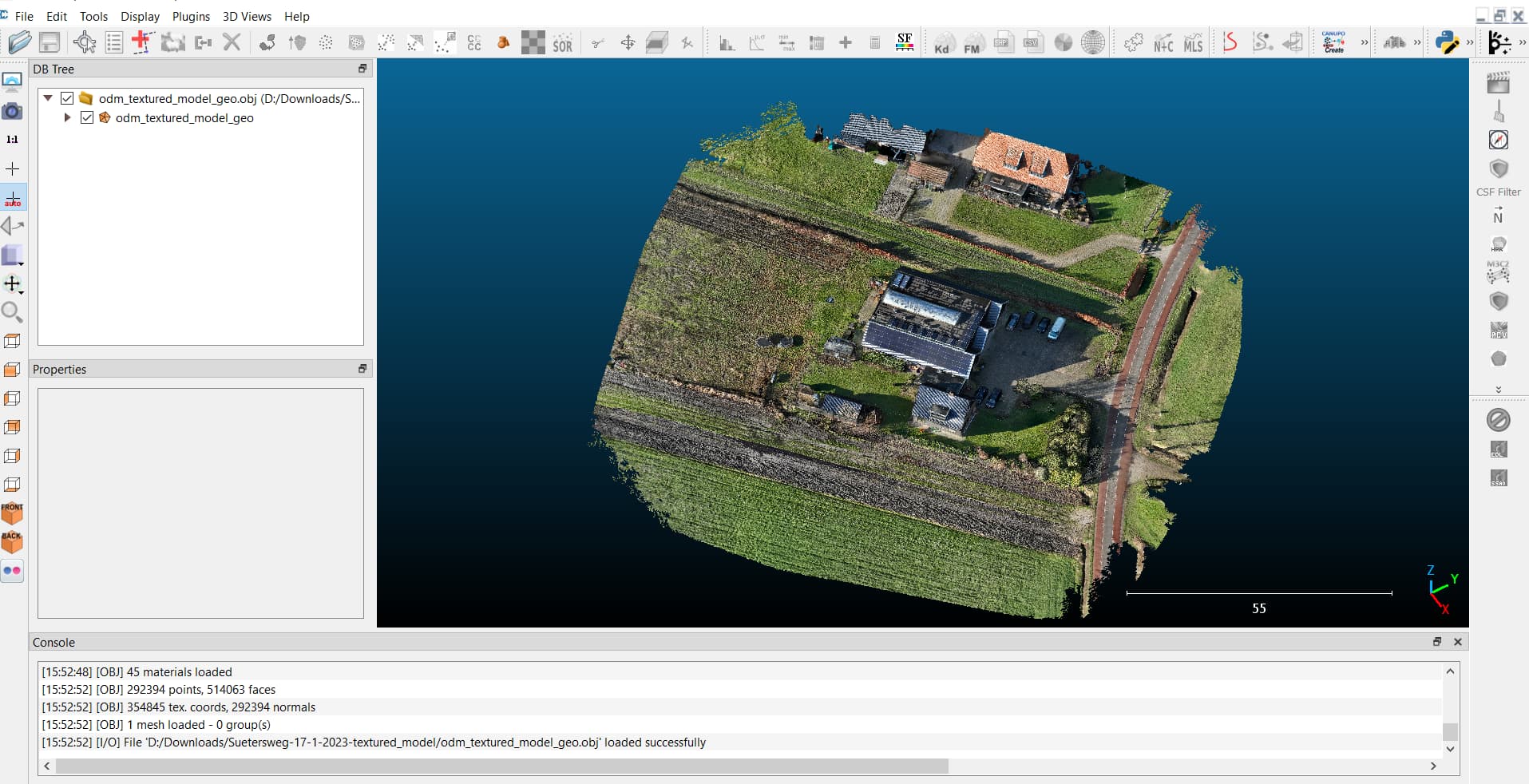The image size is (1529, 784).
Task: Select the point picking tool
Action: tap(85, 42)
